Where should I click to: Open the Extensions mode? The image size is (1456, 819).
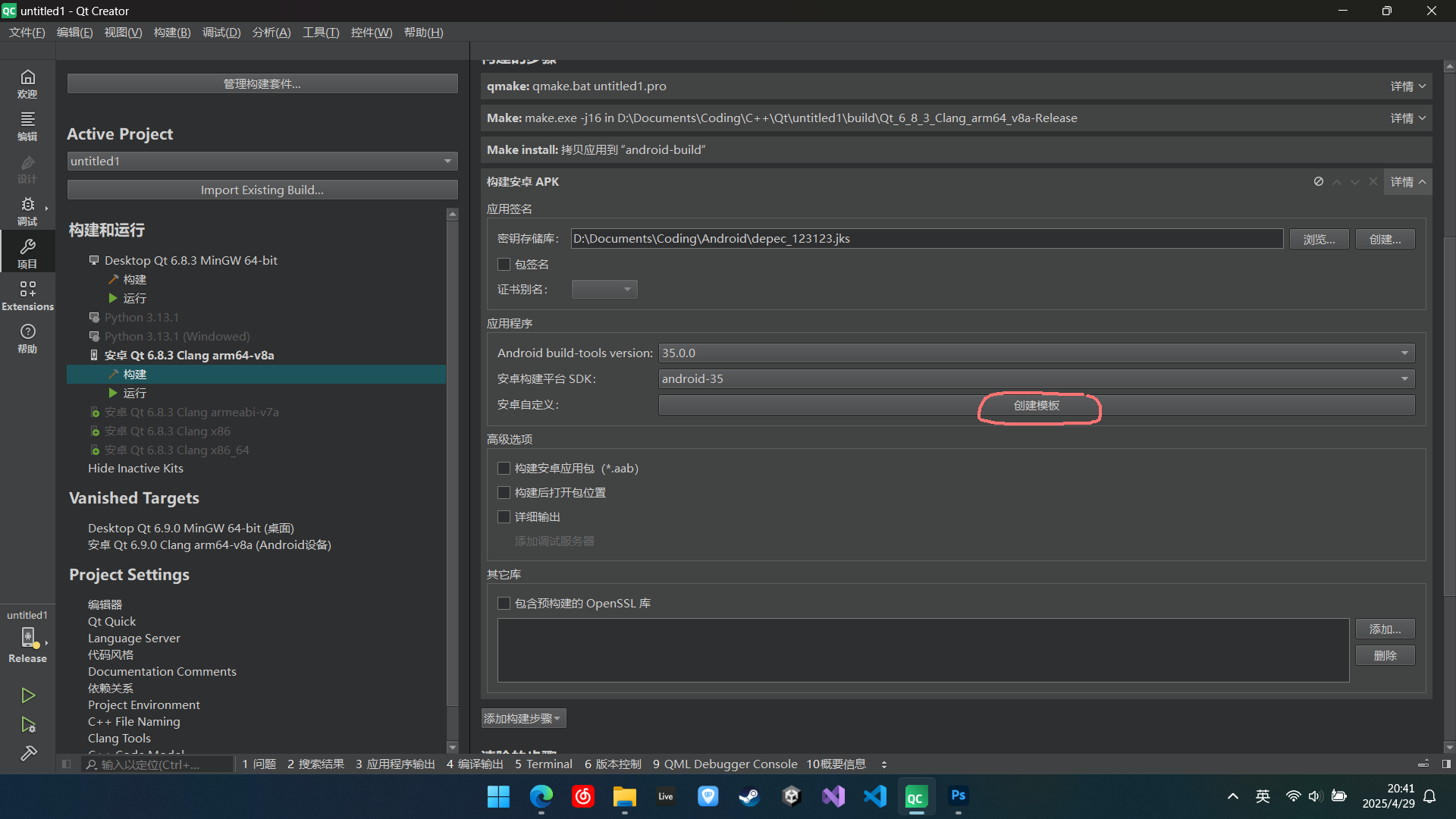27,296
